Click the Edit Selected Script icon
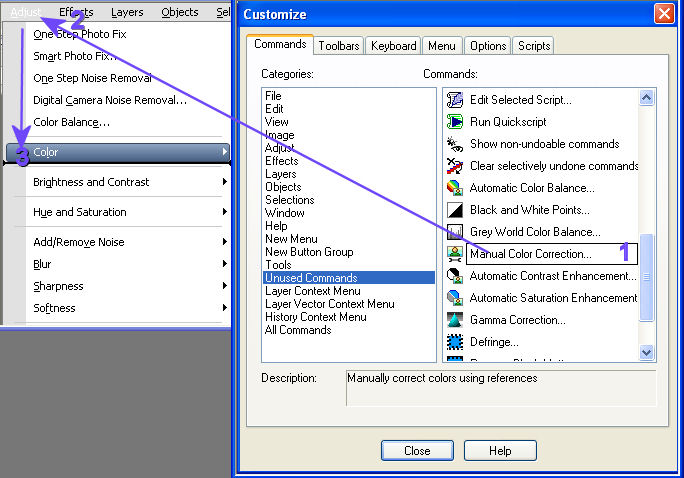 click(455, 100)
